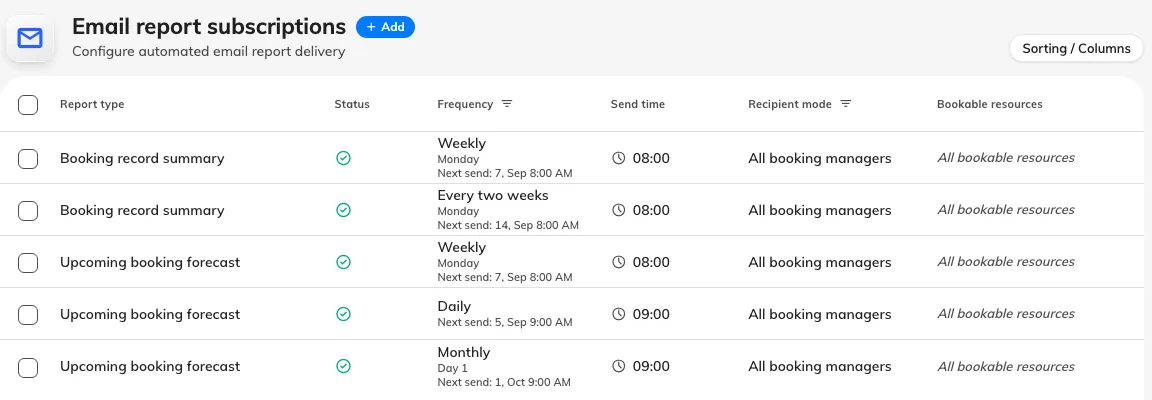The height and width of the screenshot is (400, 1152).
Task: Check the Every two weeks Booking record summary checkbox
Action: pos(28,210)
